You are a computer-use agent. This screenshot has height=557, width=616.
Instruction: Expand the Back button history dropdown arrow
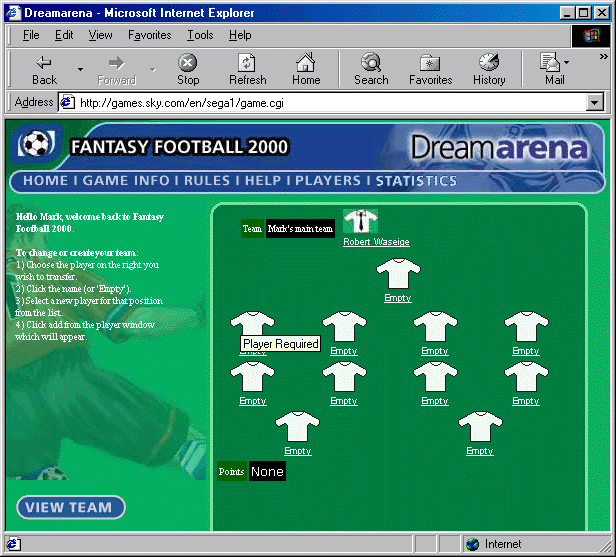(x=80, y=69)
